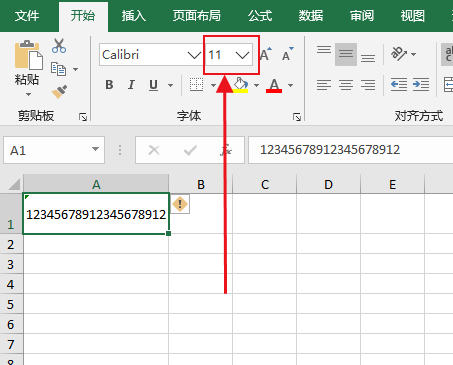Screen dimensions: 453x365
Task: Align text left
Action: pos(324,85)
